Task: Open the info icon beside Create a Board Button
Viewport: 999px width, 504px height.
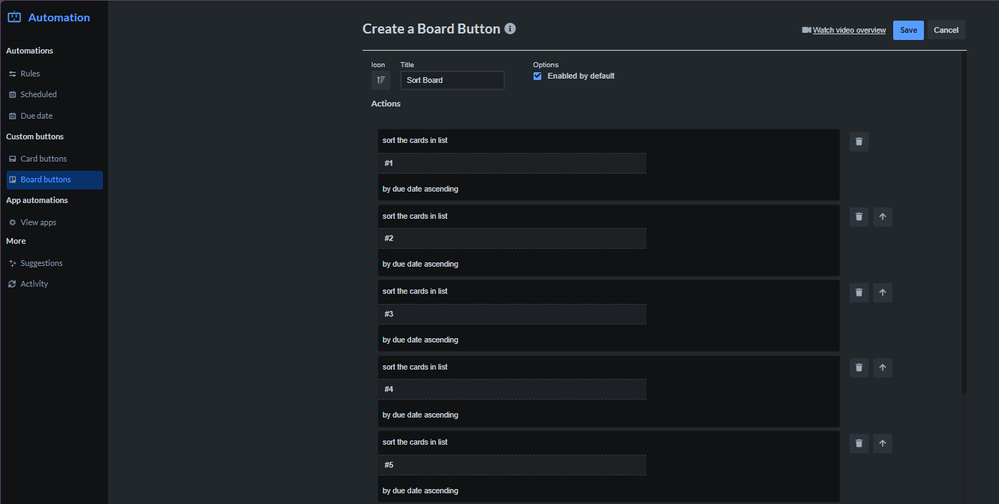Action: click(x=510, y=29)
